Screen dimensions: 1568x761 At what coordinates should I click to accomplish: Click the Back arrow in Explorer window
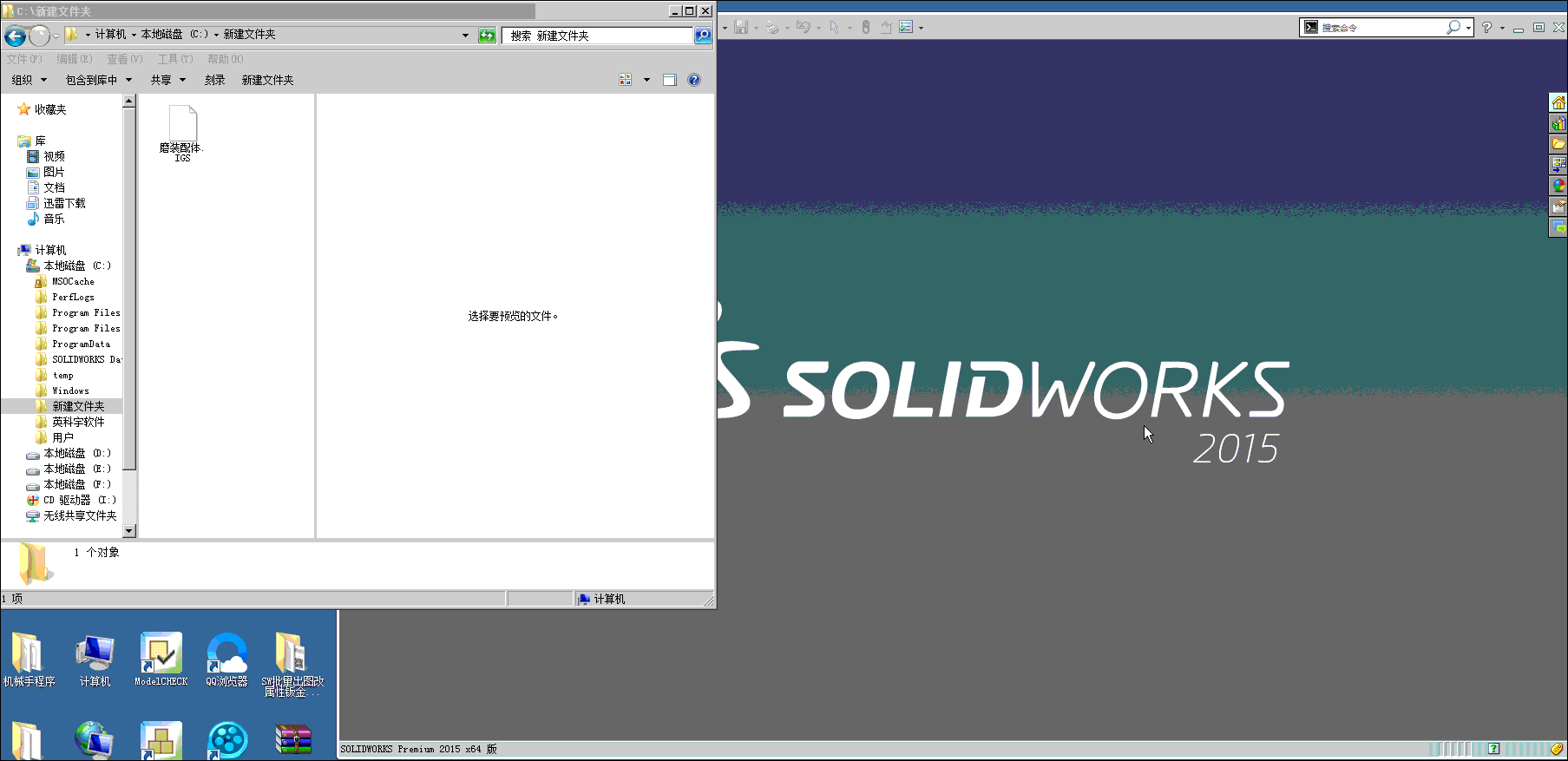(x=15, y=36)
